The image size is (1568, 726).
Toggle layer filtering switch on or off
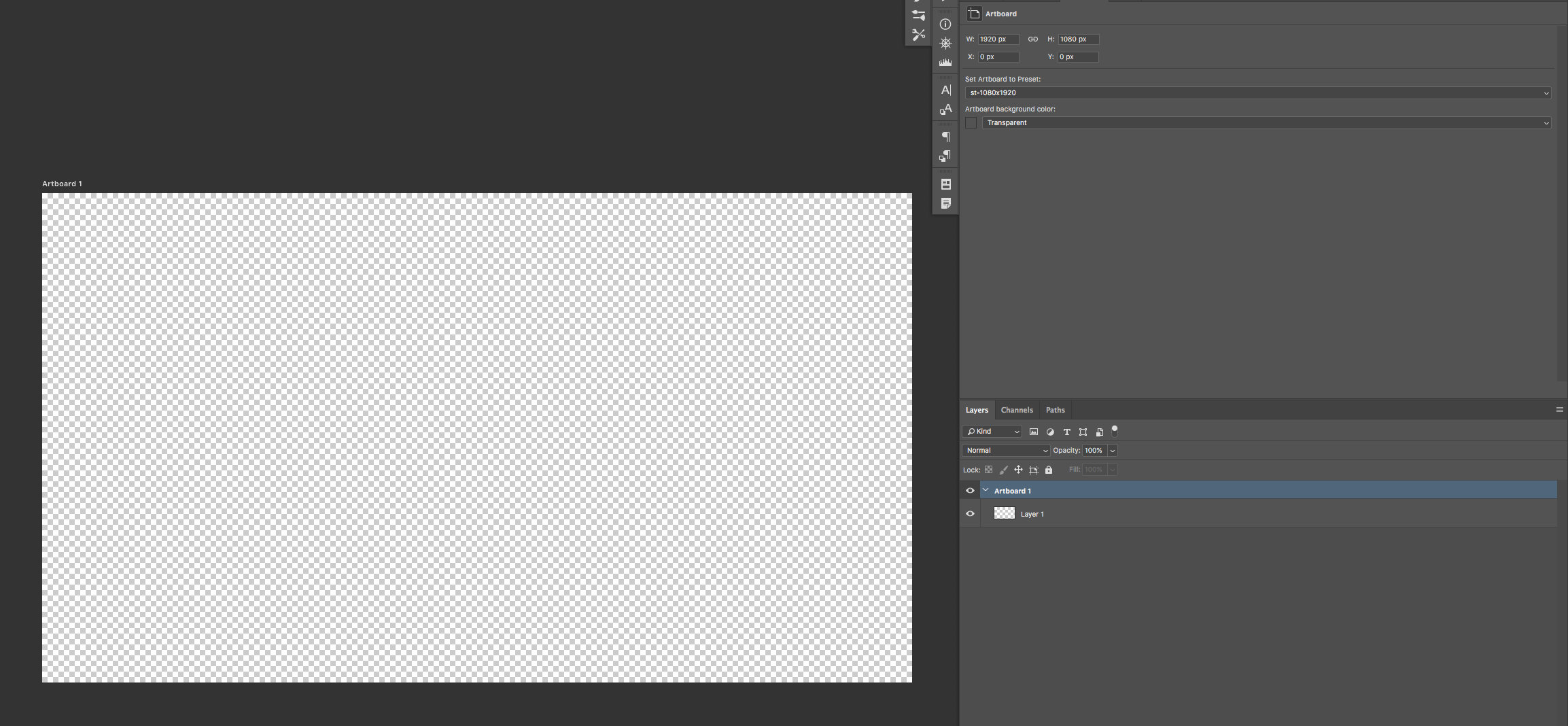point(1115,431)
